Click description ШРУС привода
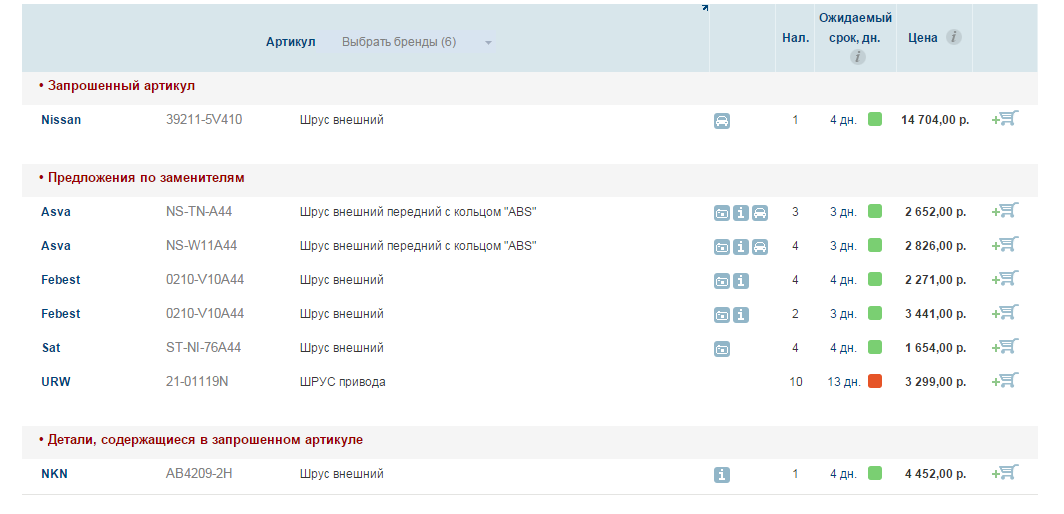The image size is (1064, 514). click(x=343, y=382)
